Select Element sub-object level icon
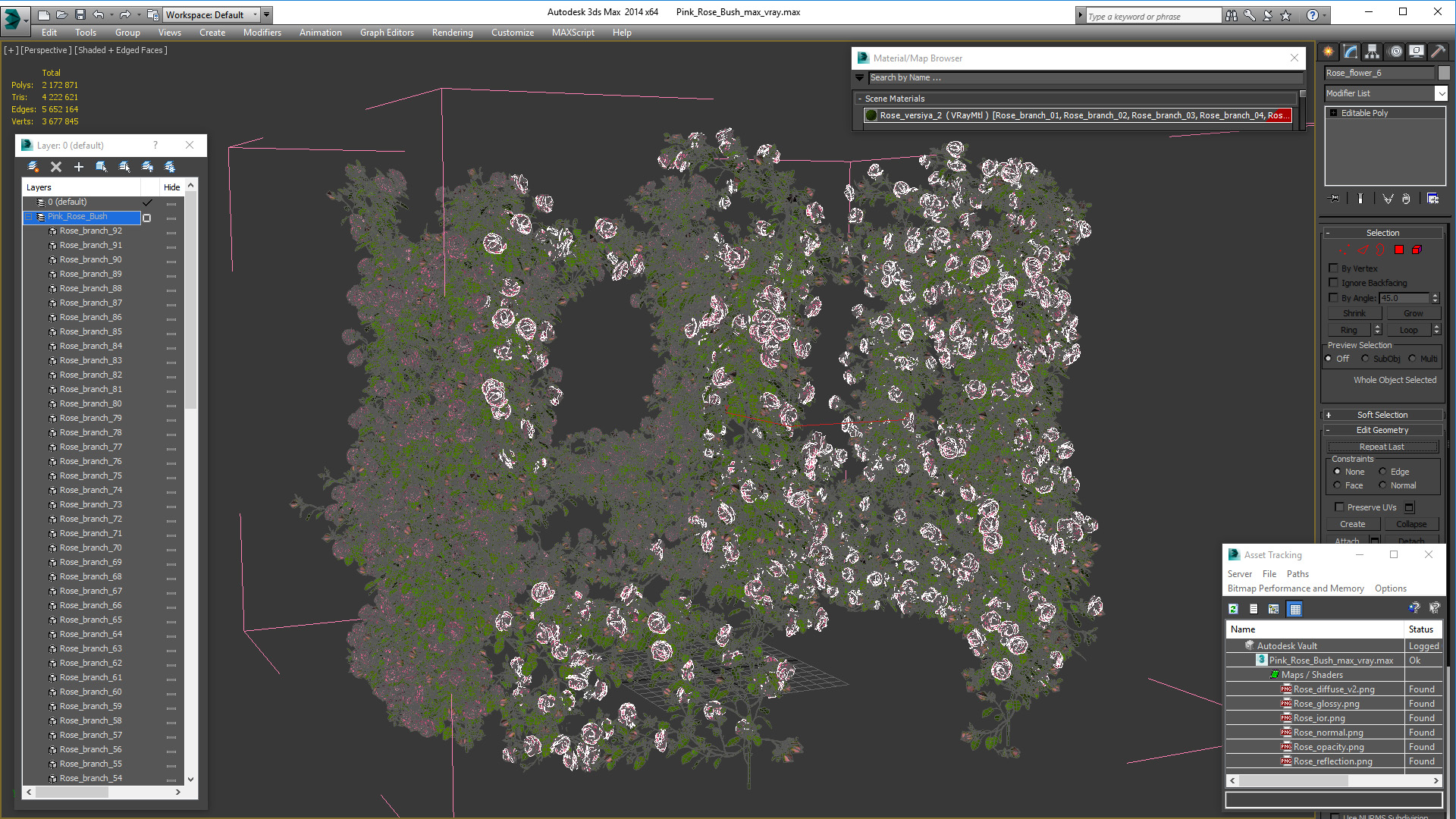1456x819 pixels. pyautogui.click(x=1417, y=249)
